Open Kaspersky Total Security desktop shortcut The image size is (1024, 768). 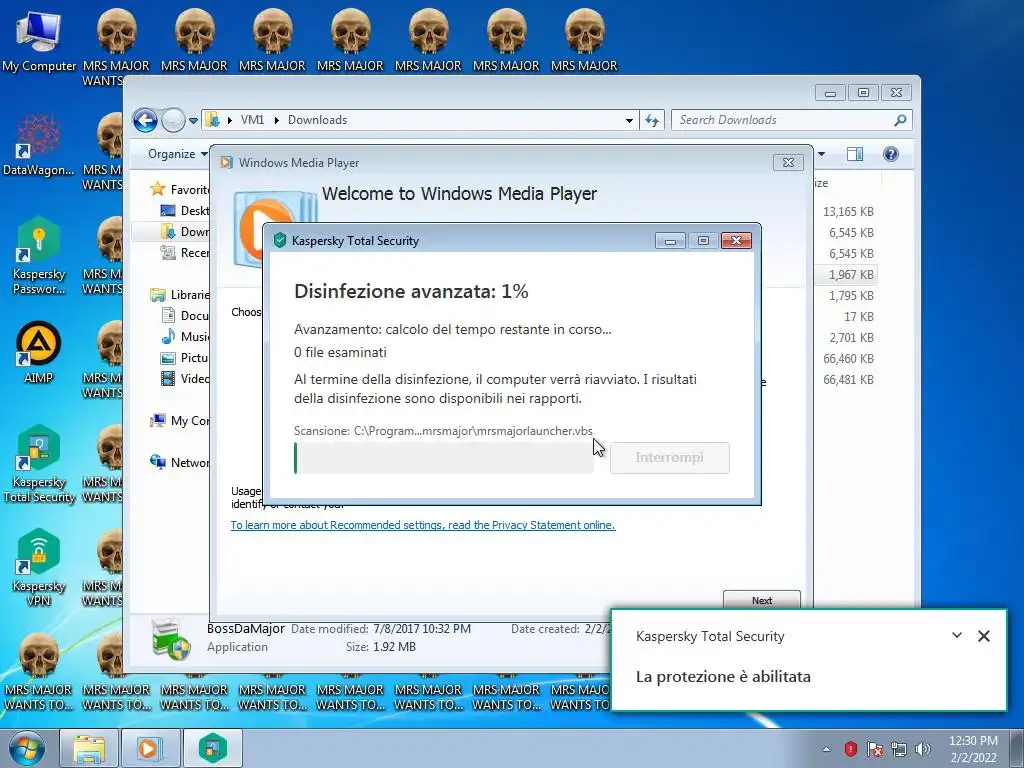click(39, 464)
